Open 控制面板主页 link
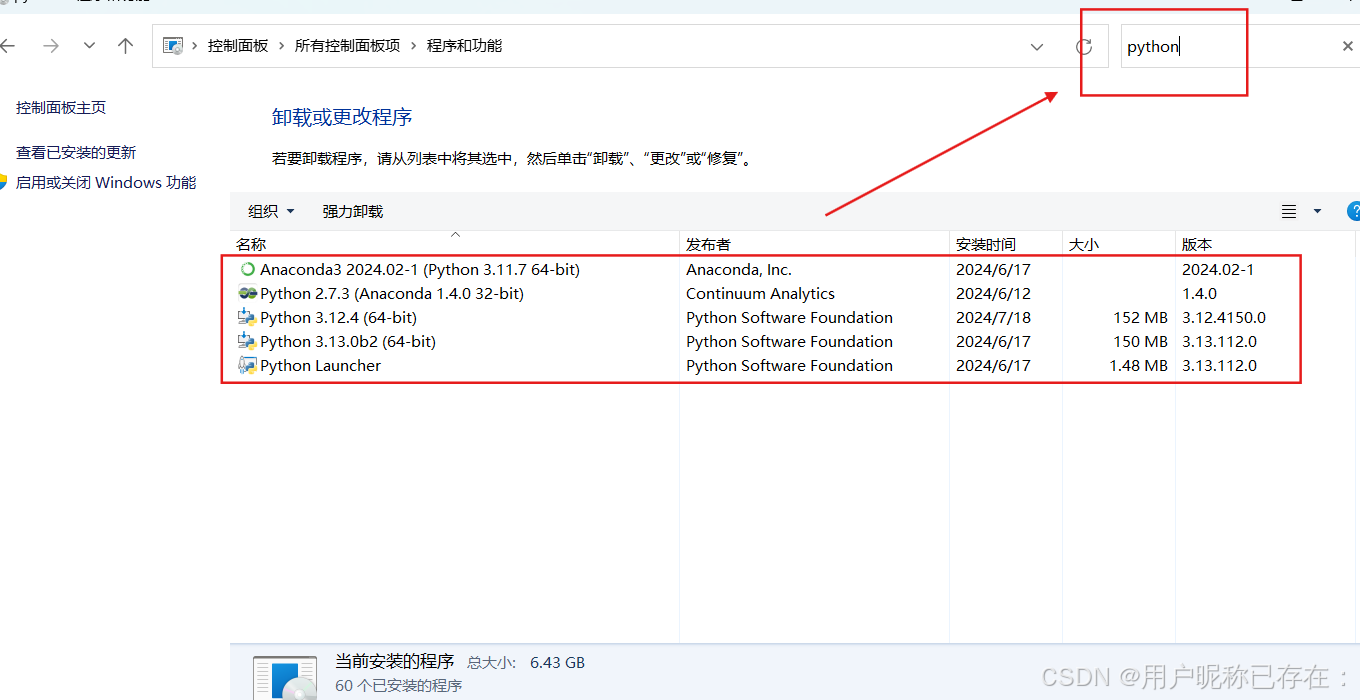Image resolution: width=1360 pixels, height=700 pixels. click(x=61, y=108)
